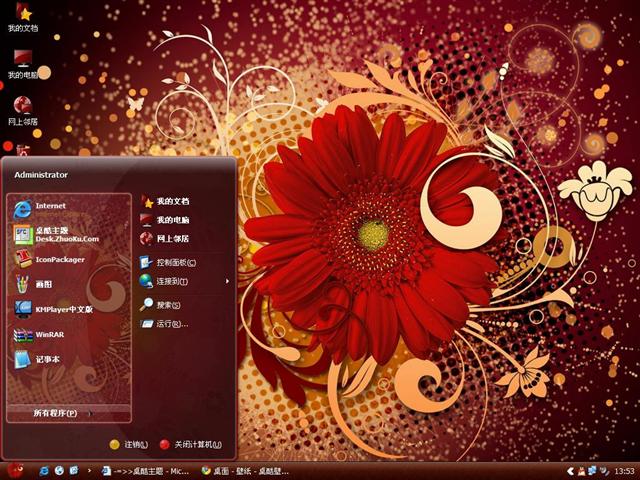The image size is (640, 480).
Task: Open the 我的电脑 desktop icon
Action: [23, 64]
